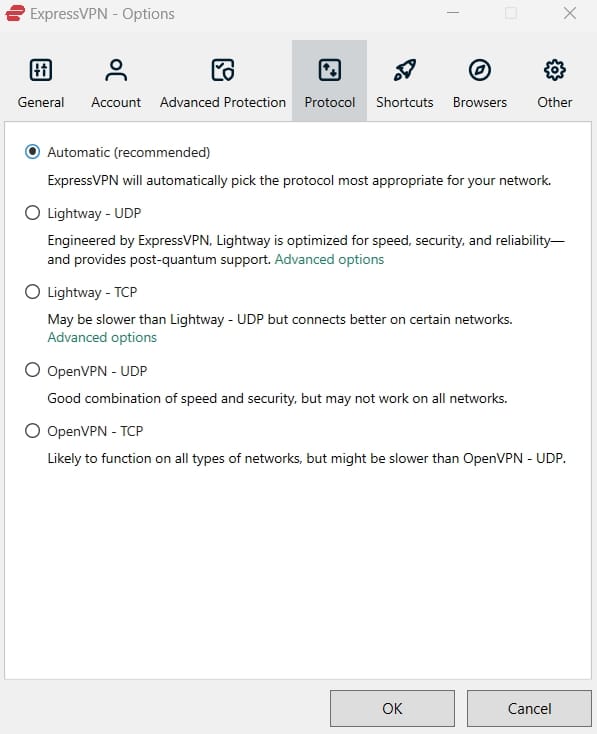Switch to the Browsers tab label
Screen dimensions: 597x734
pyautogui.click(x=479, y=102)
